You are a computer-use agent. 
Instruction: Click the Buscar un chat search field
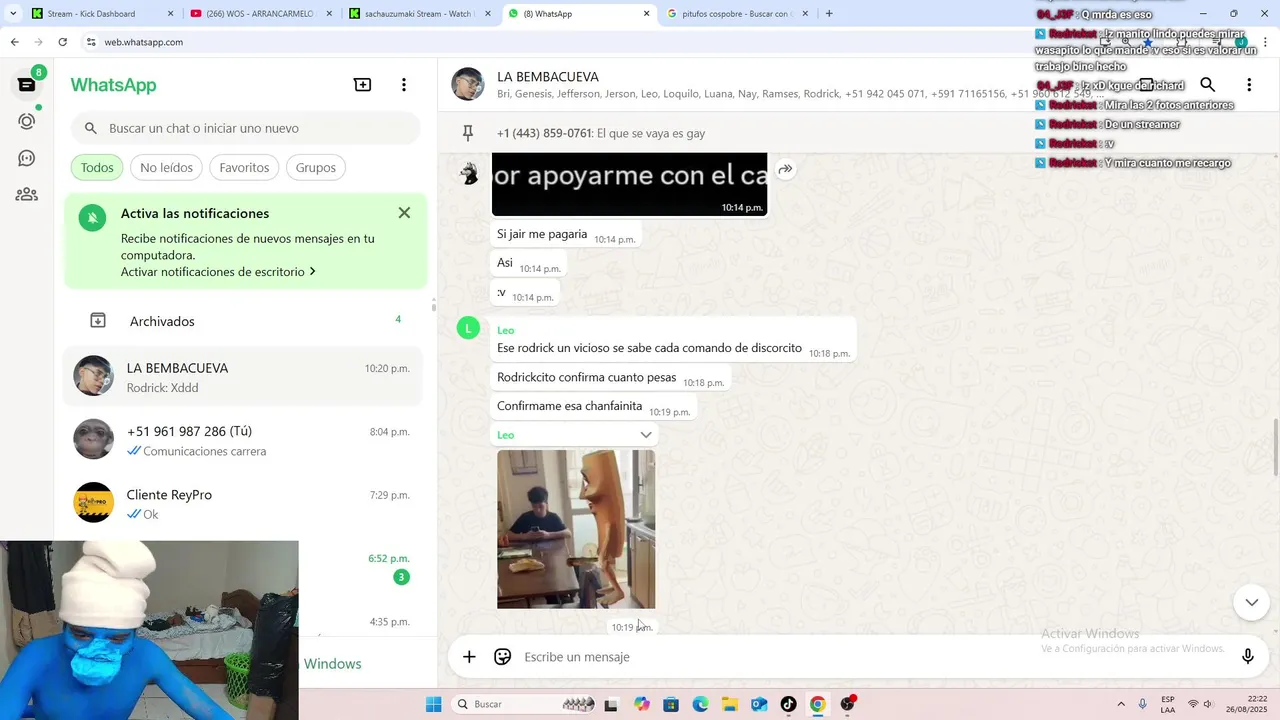246,128
